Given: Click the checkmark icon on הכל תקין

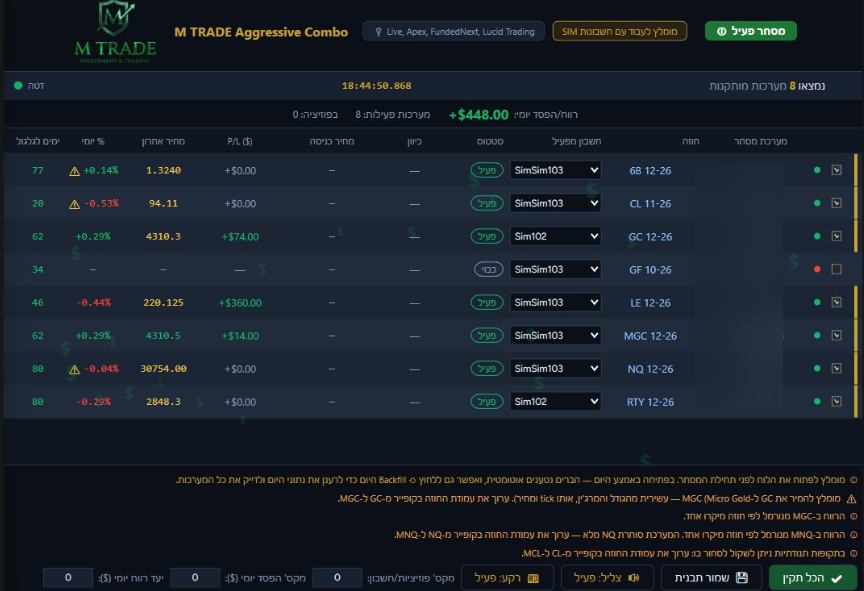Looking at the screenshot, I should [x=836, y=578].
